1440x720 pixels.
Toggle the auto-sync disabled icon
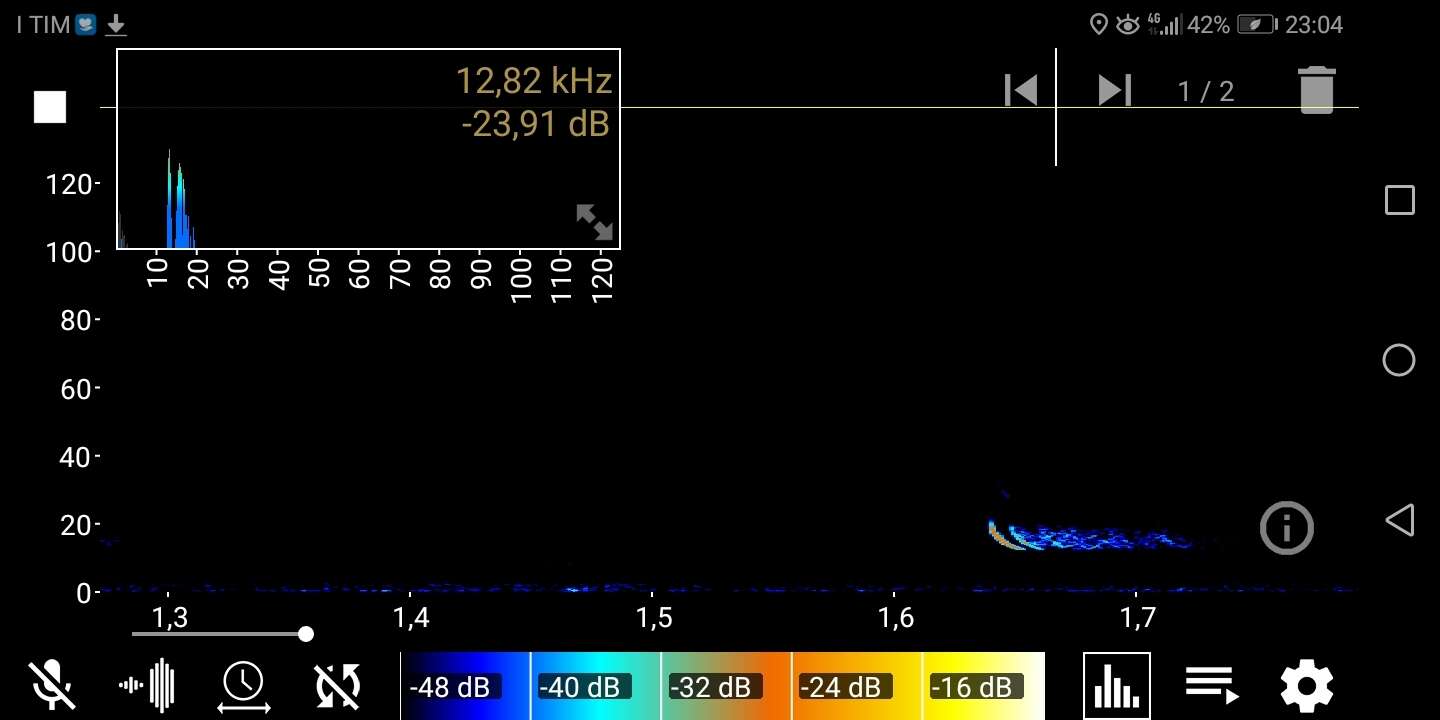pos(338,686)
